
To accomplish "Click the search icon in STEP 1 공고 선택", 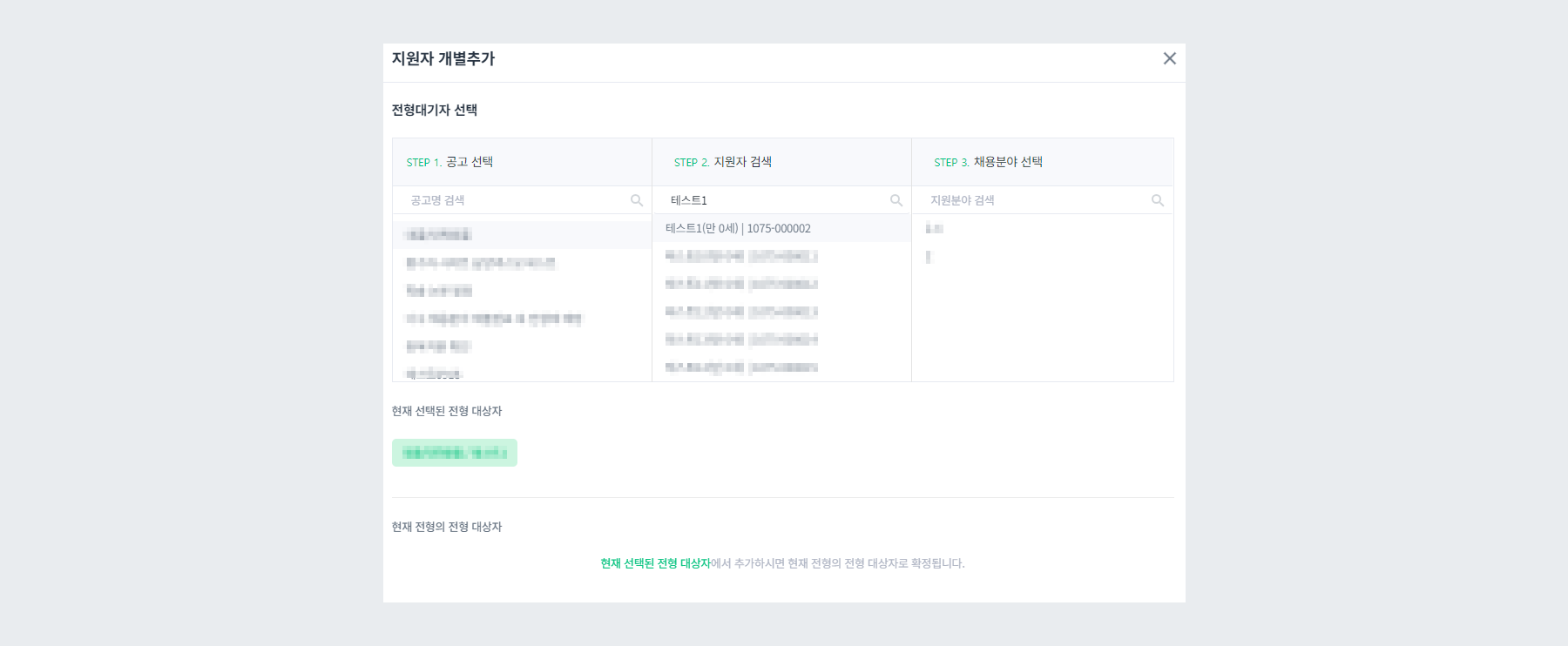I will click(636, 200).
